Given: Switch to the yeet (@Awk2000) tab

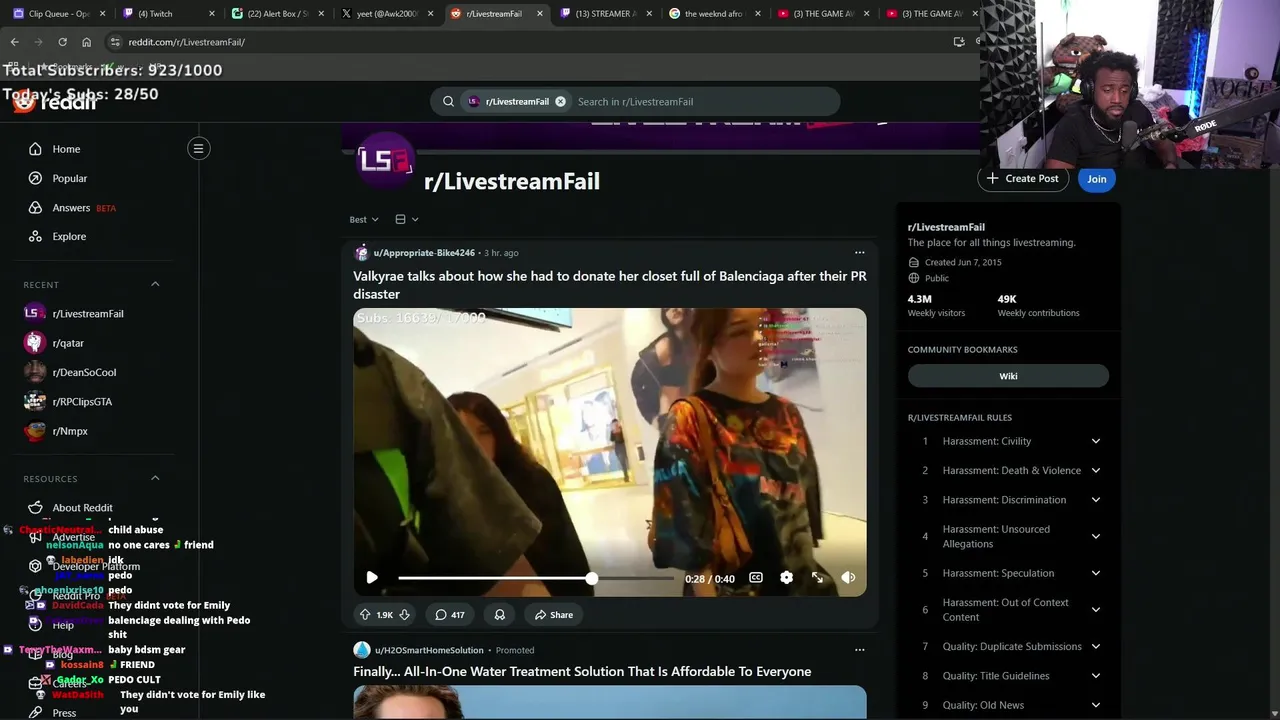Looking at the screenshot, I should [385, 14].
